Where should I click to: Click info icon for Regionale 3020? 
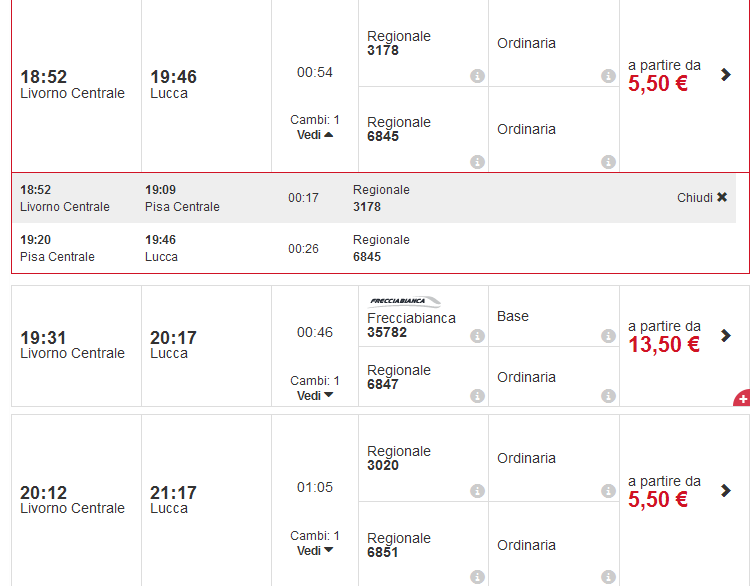click(x=477, y=491)
